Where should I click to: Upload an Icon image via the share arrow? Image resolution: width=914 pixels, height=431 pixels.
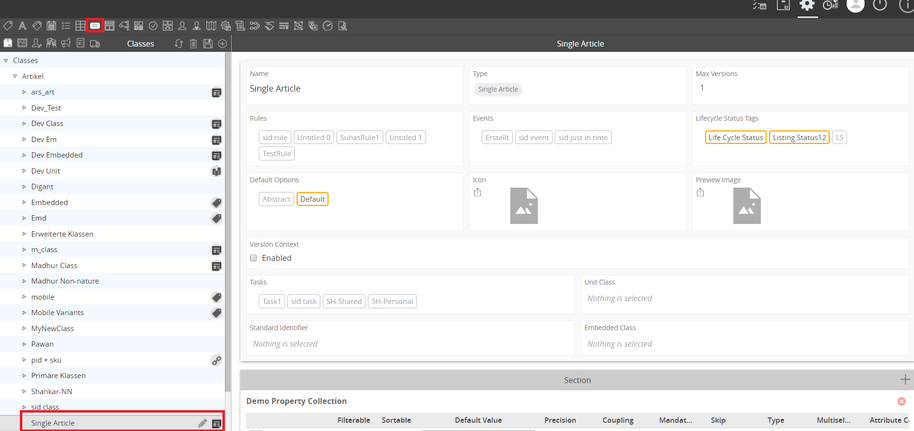[477, 192]
